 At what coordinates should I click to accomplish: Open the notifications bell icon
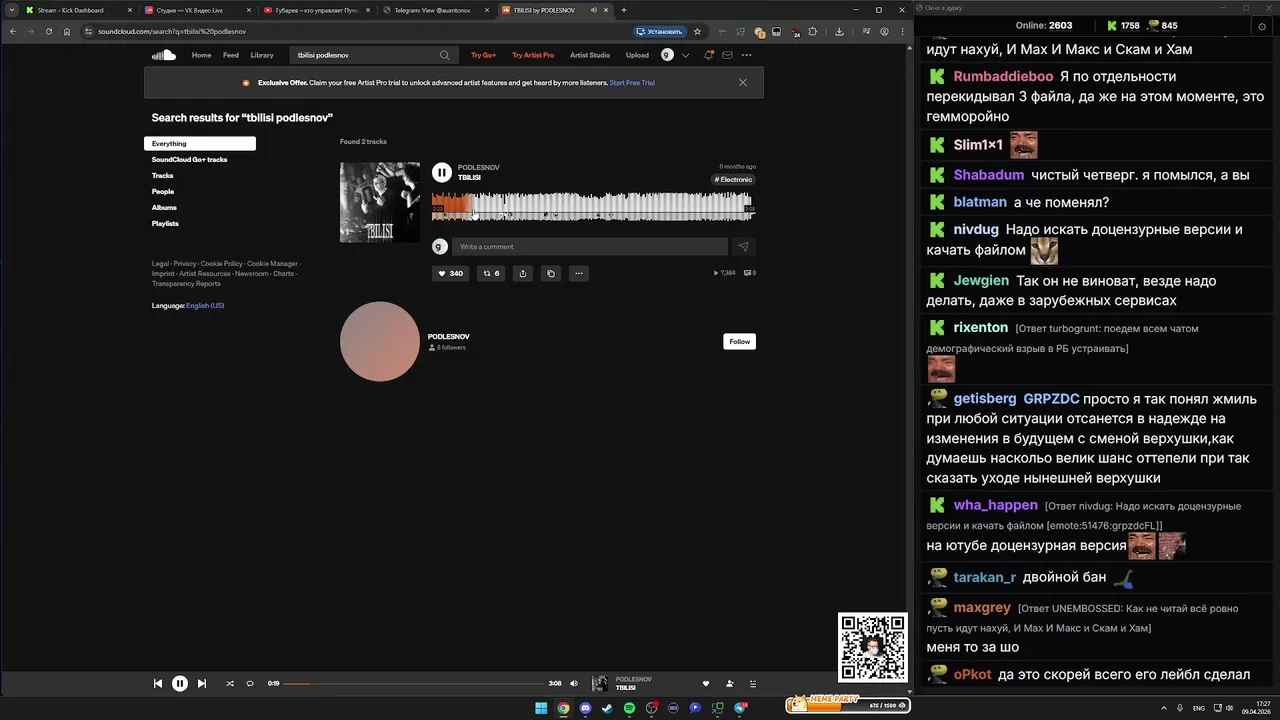click(709, 55)
